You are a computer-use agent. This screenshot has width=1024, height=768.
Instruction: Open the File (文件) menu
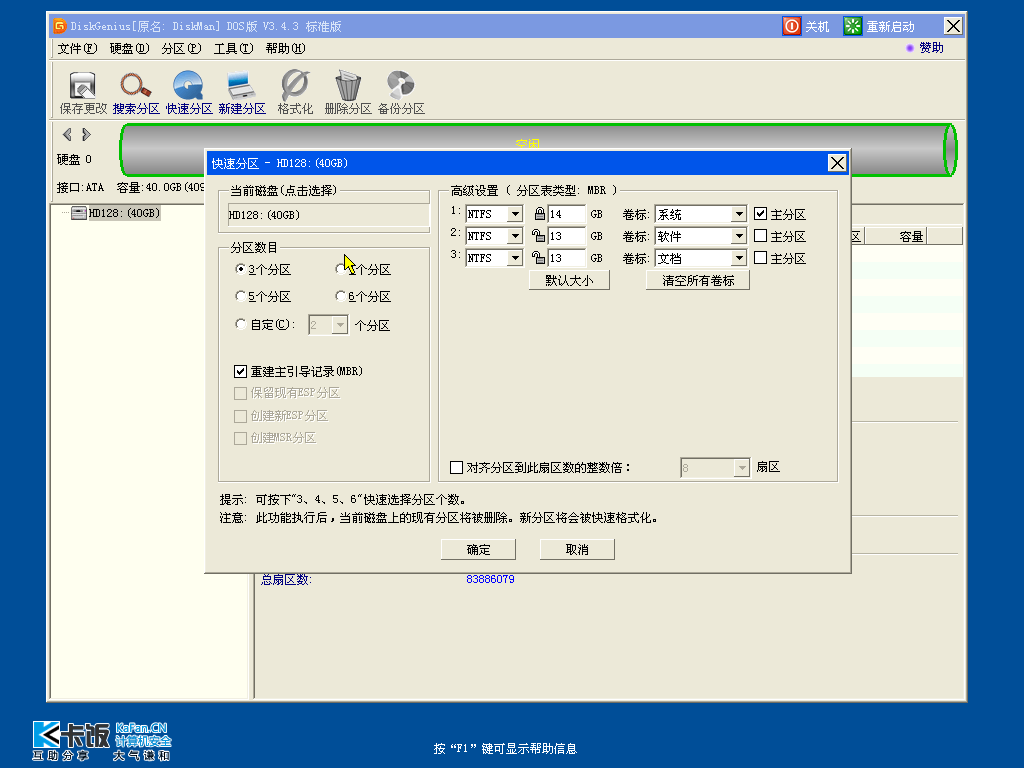pos(77,48)
